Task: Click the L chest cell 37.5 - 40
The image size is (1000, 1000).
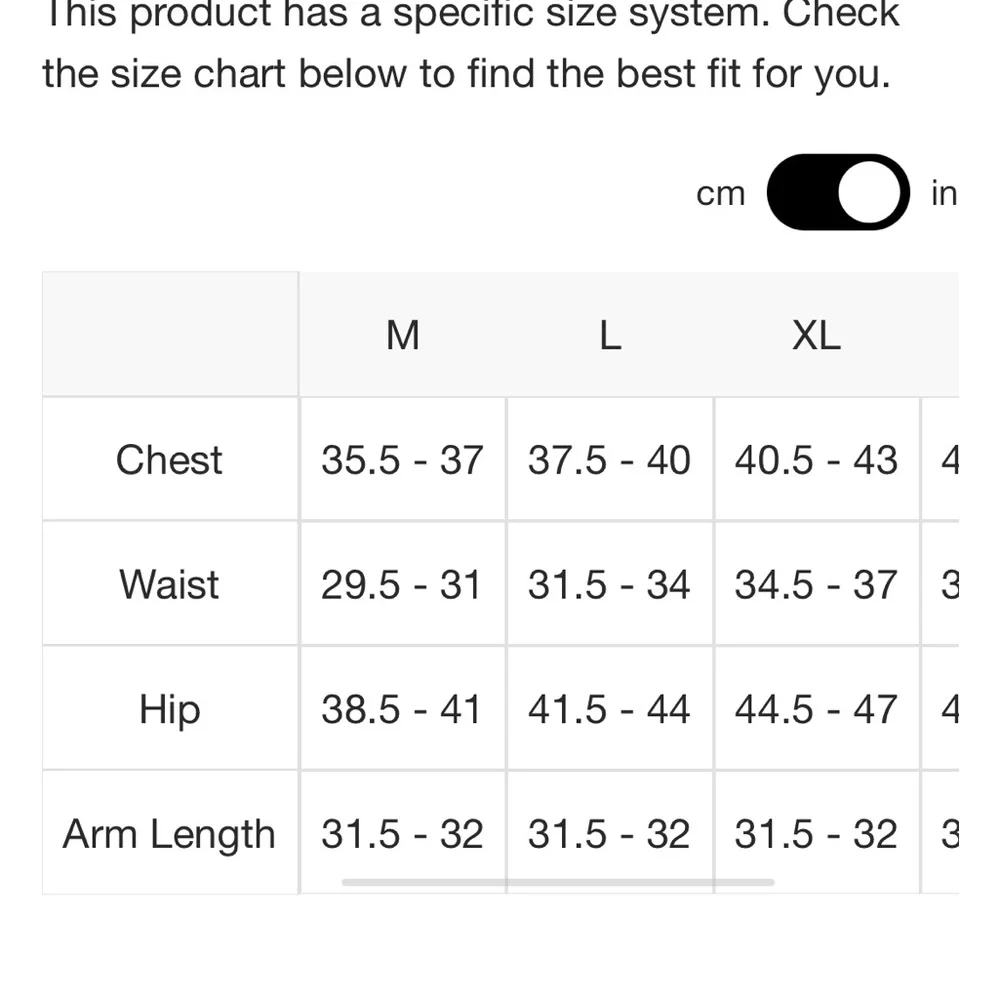Action: point(609,460)
